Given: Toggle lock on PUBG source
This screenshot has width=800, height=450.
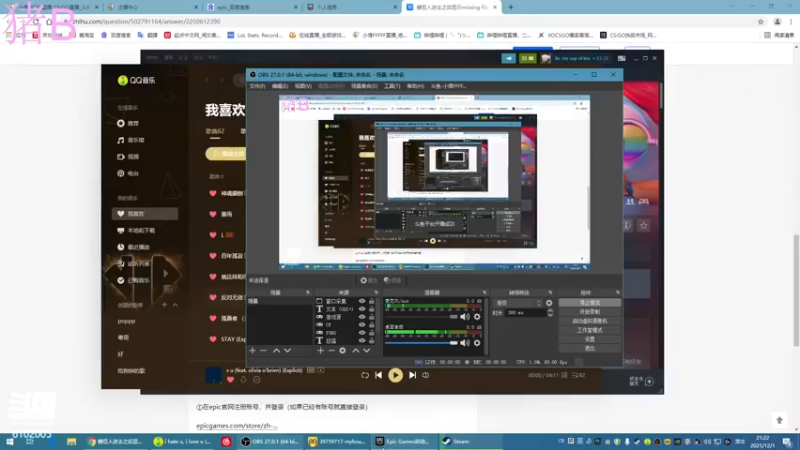Looking at the screenshot, I should click(x=371, y=333).
